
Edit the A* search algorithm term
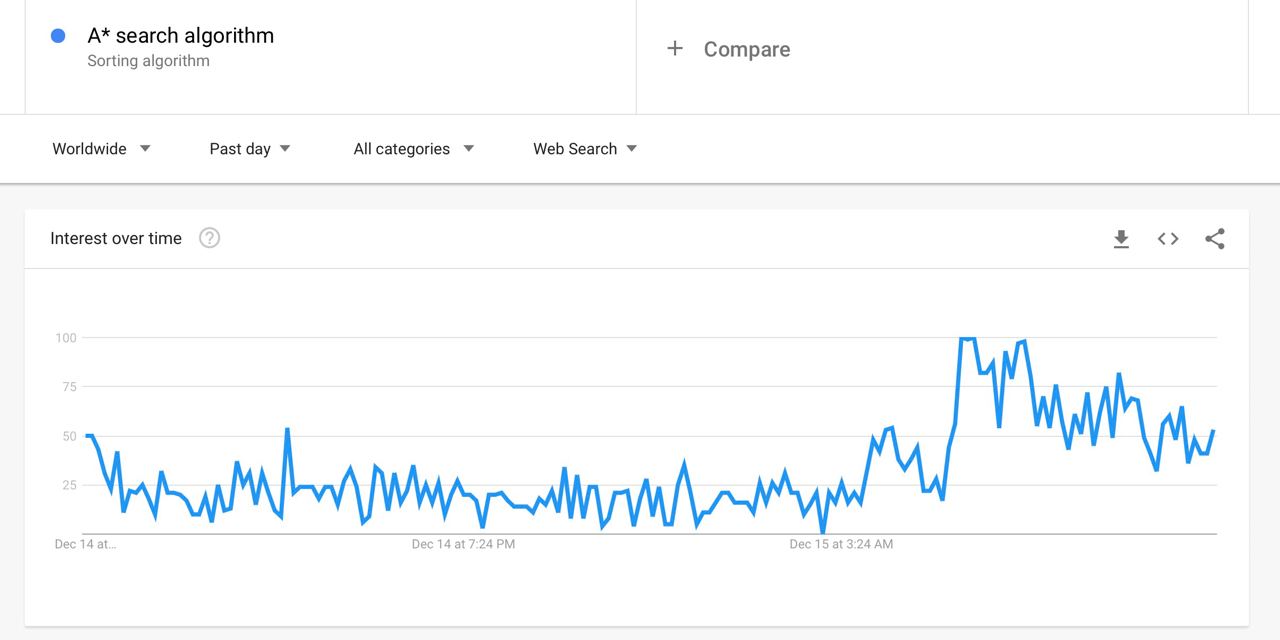point(181,36)
